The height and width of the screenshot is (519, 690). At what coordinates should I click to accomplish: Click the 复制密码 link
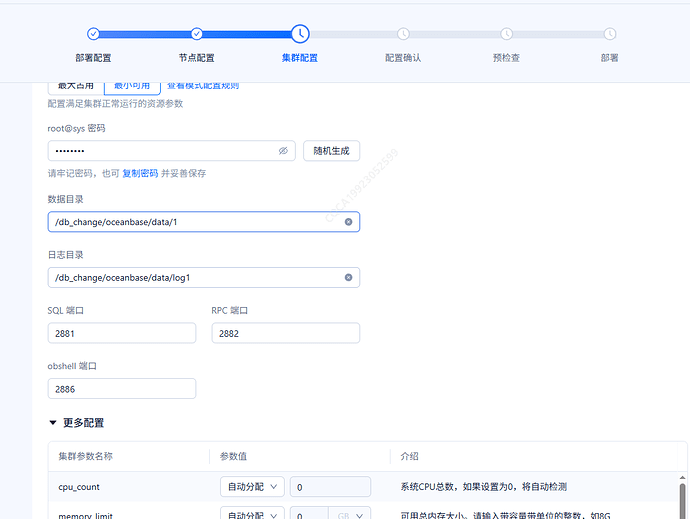point(140,173)
